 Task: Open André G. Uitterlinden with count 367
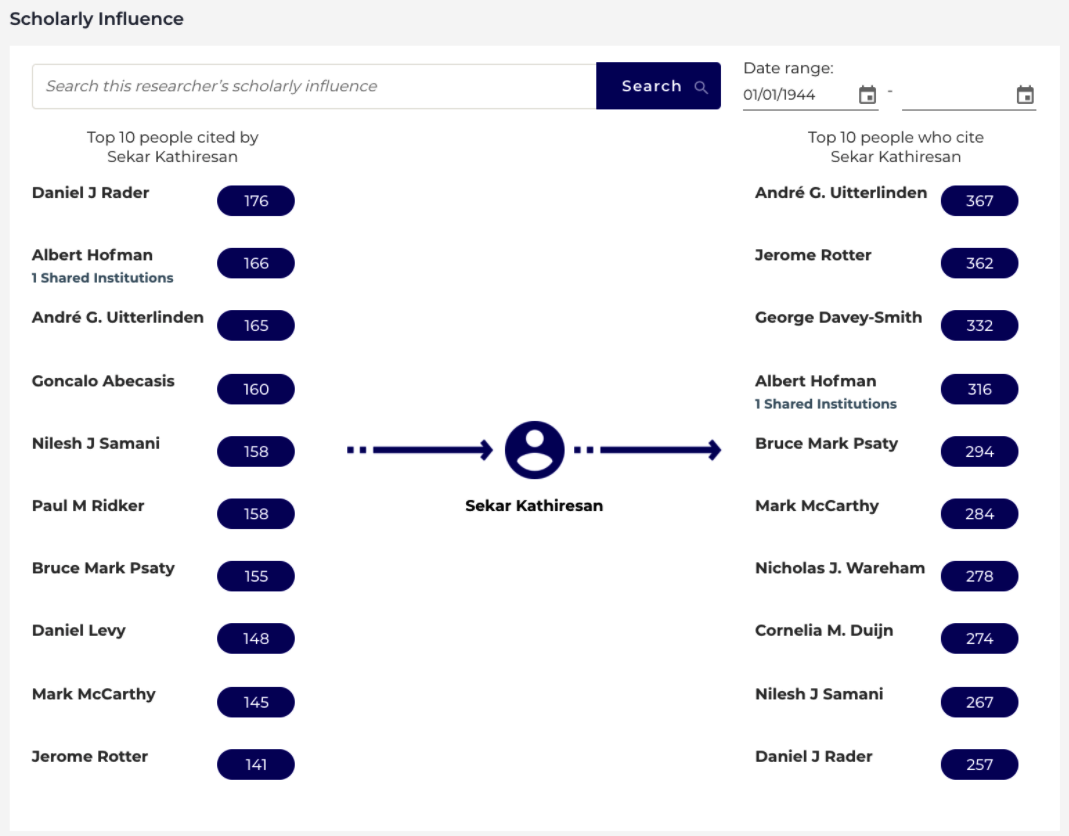coord(841,193)
